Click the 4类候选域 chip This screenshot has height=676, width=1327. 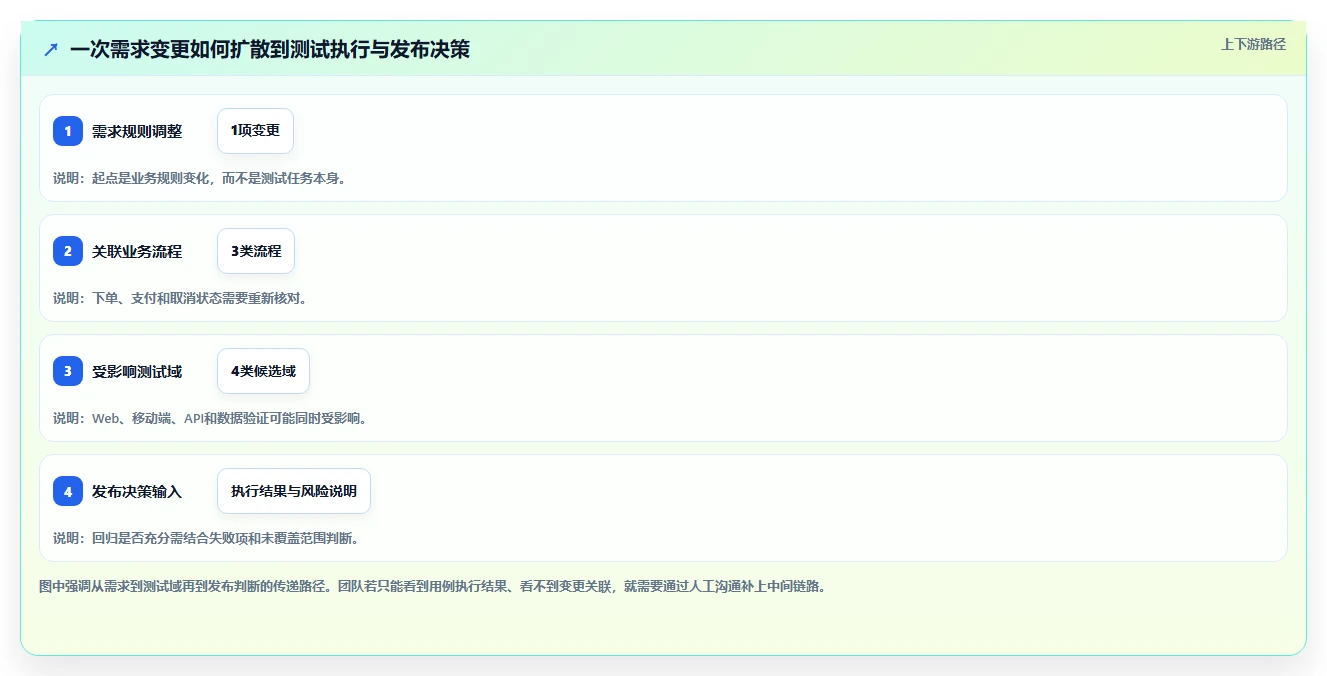(263, 371)
